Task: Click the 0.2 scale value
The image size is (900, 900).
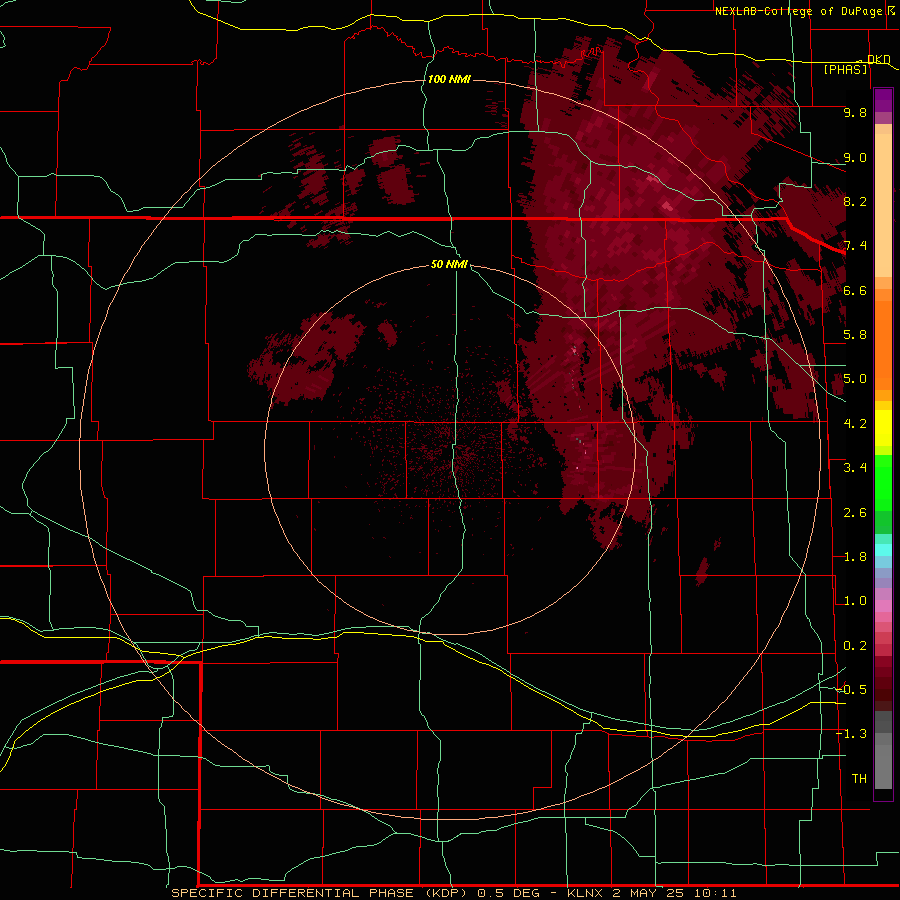Action: [x=855, y=646]
